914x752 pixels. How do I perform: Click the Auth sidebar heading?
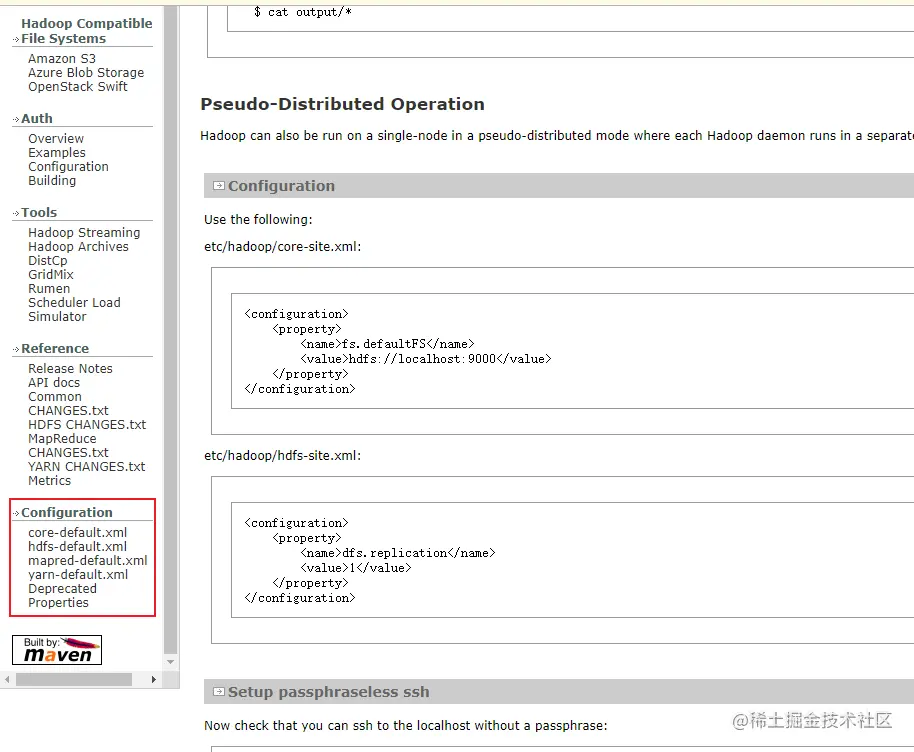[x=37, y=118]
